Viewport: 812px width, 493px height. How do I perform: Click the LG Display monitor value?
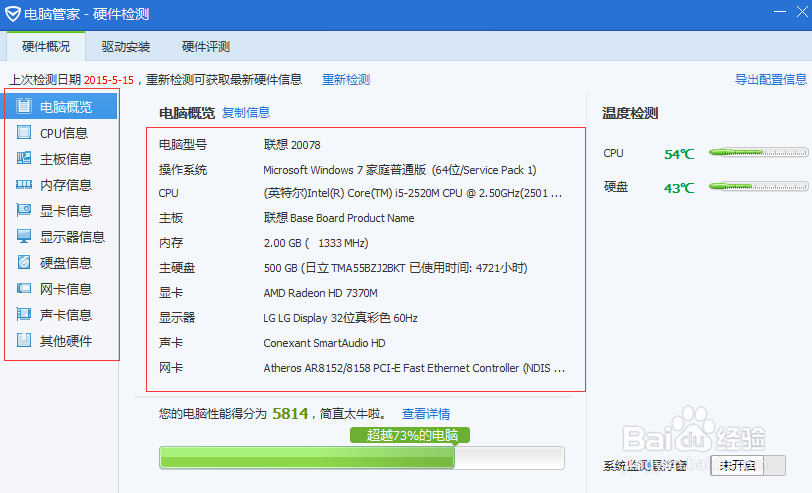click(340, 318)
